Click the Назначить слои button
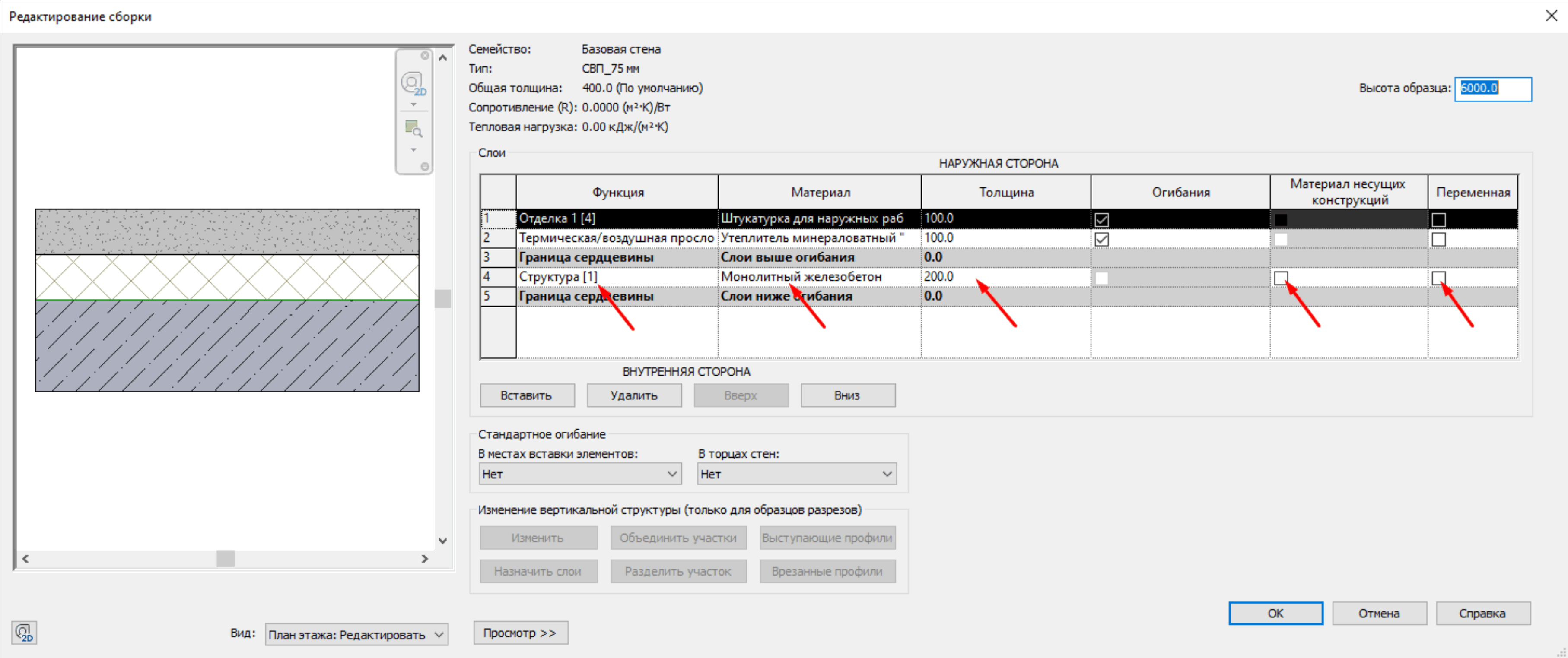1568x658 pixels. point(538,571)
